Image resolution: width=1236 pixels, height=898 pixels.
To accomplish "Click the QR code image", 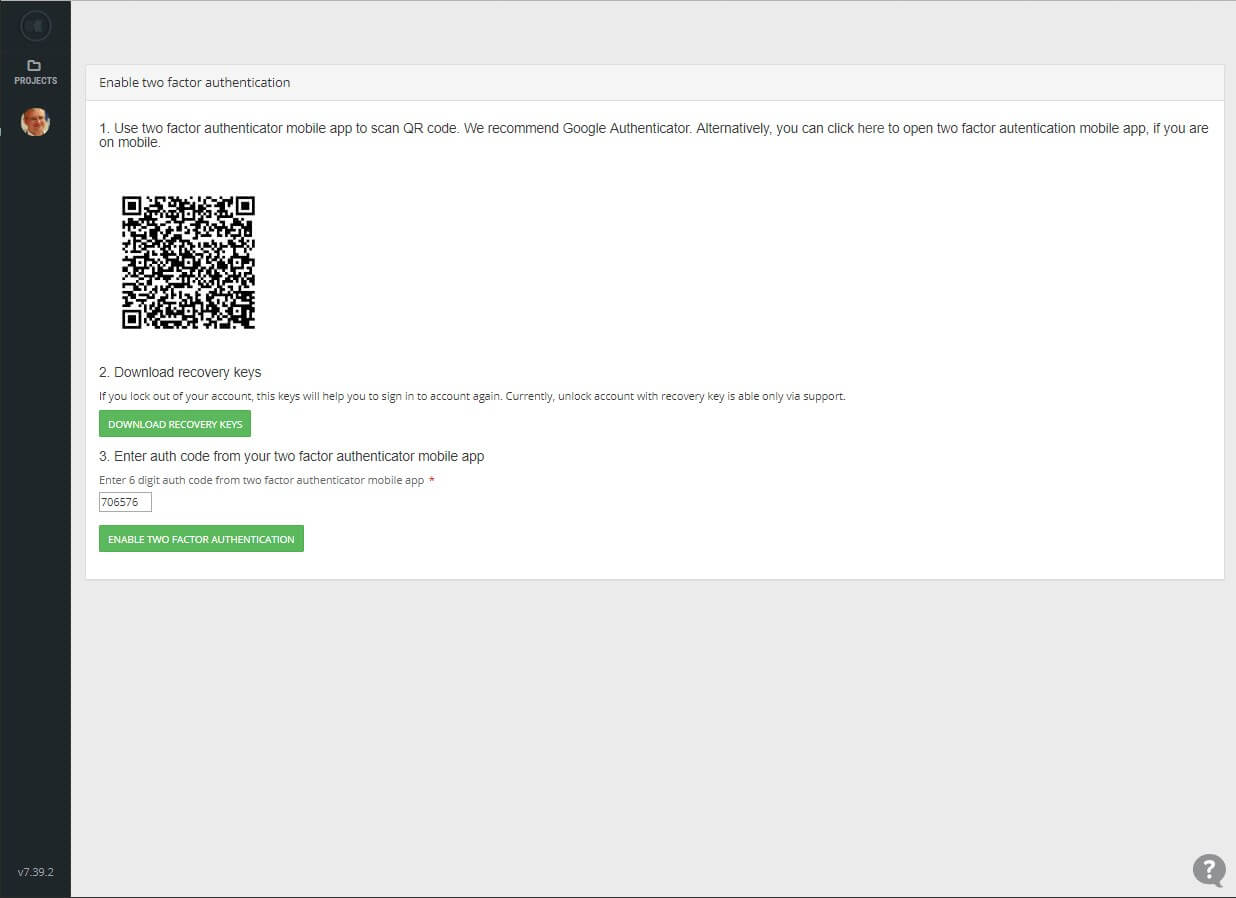I will pyautogui.click(x=188, y=262).
